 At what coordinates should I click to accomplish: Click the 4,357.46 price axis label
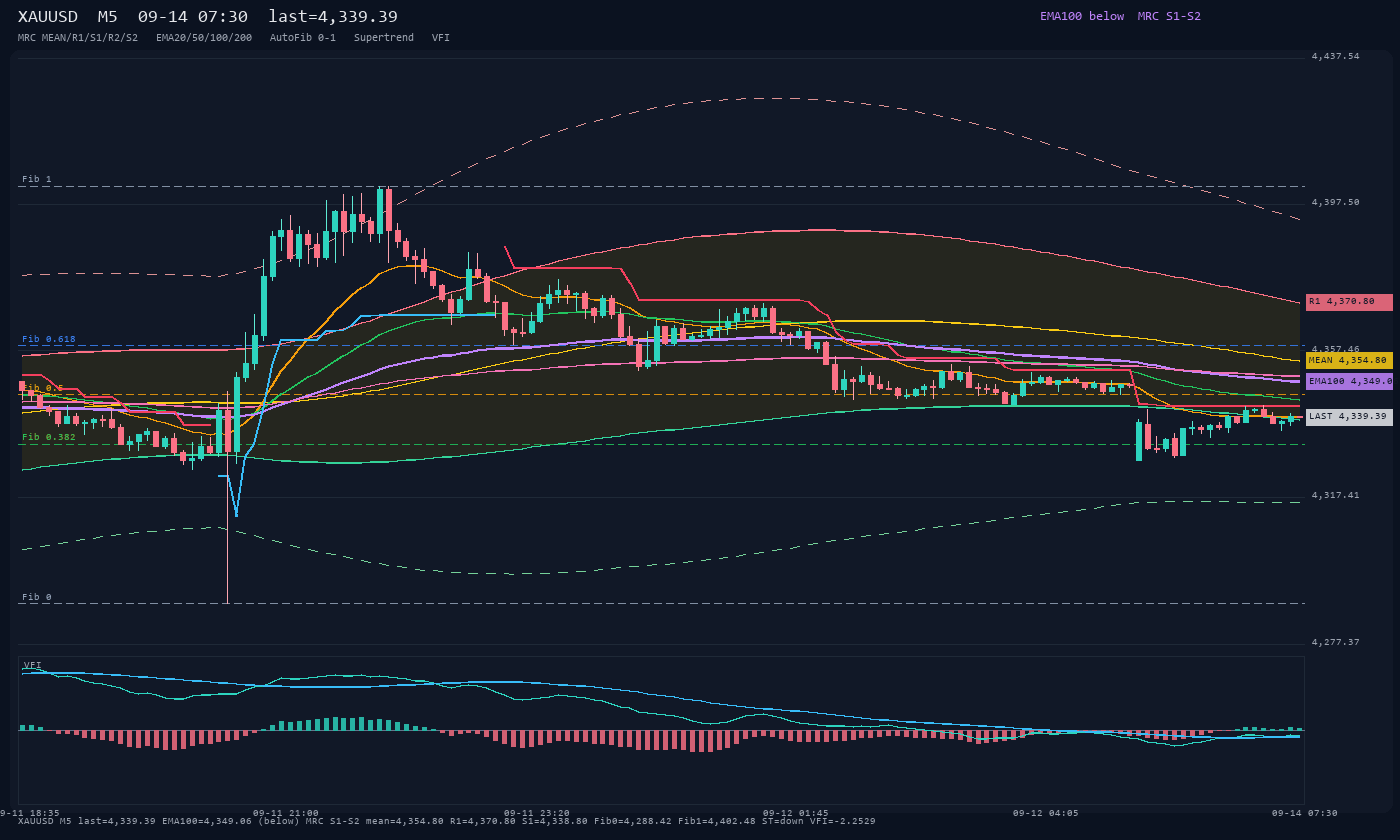1335,349
